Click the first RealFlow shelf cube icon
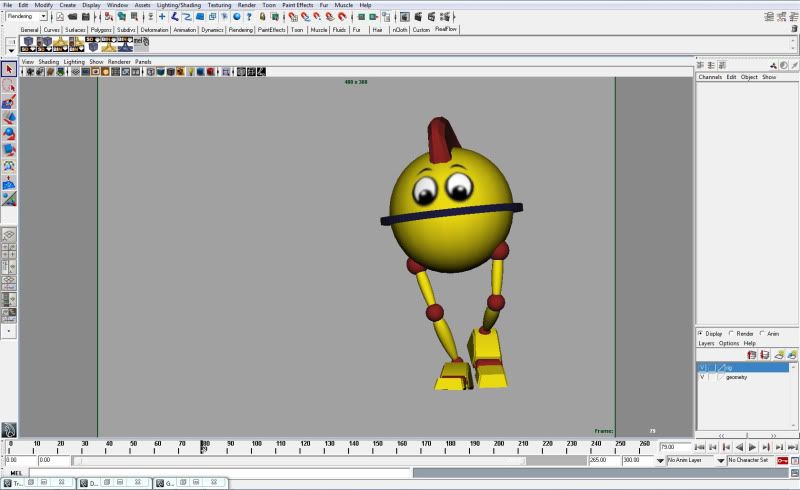 pyautogui.click(x=28, y=44)
